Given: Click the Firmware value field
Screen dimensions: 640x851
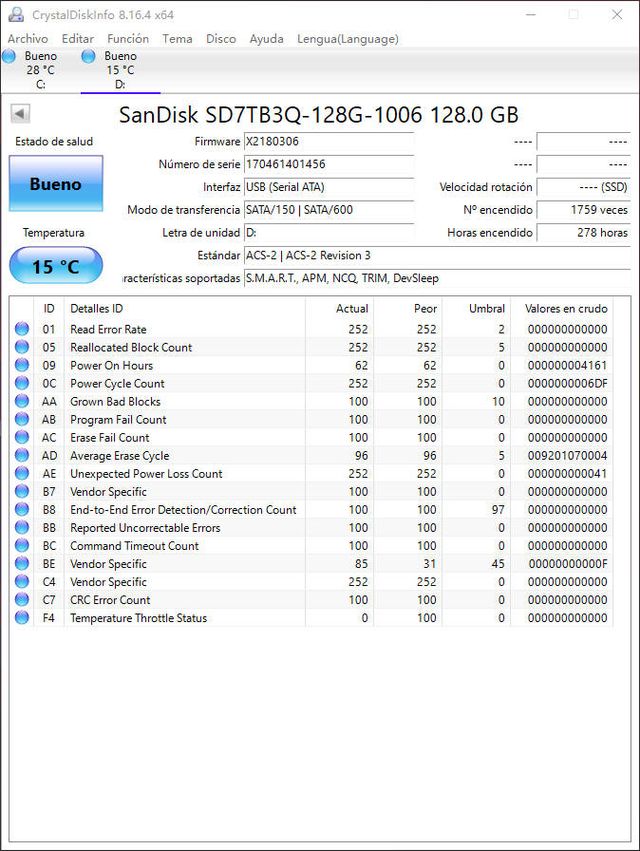Looking at the screenshot, I should click(x=328, y=141).
